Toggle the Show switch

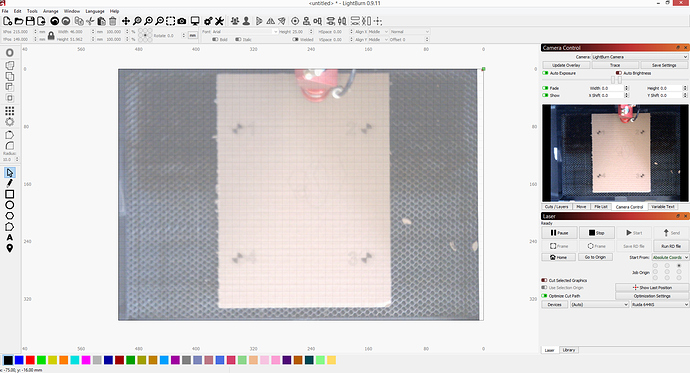tap(545, 95)
